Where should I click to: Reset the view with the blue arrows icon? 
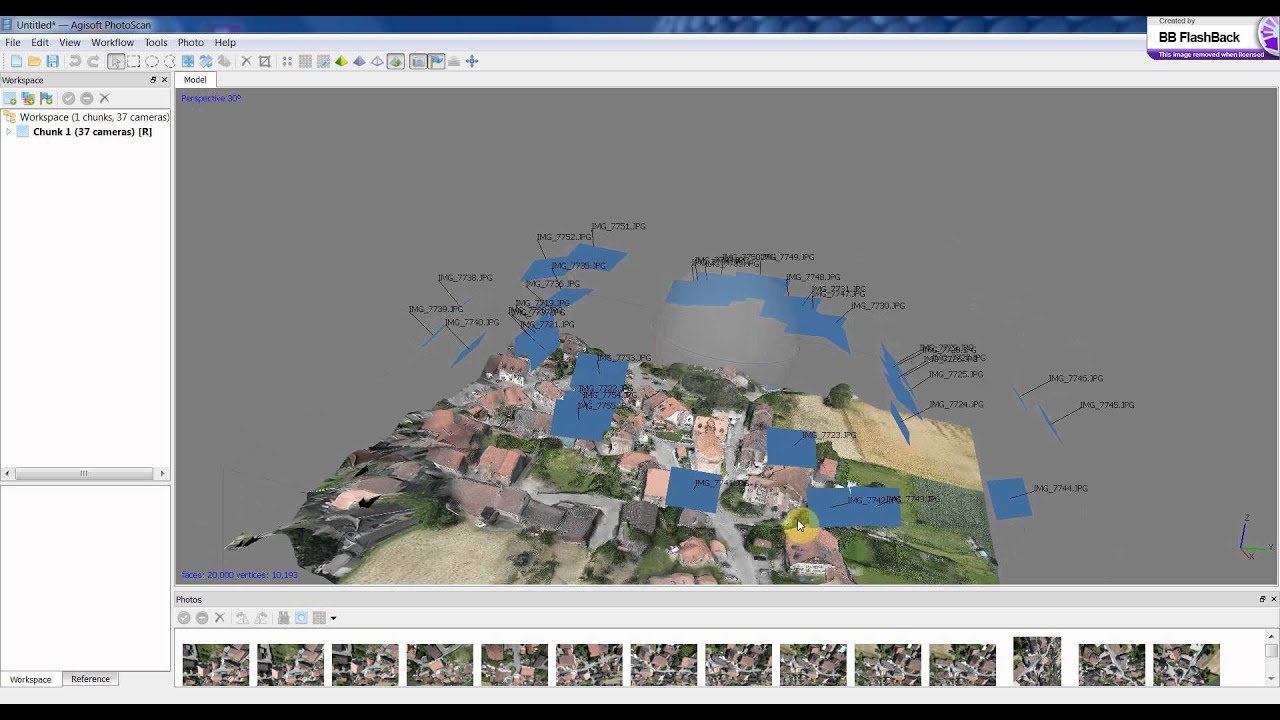472,62
